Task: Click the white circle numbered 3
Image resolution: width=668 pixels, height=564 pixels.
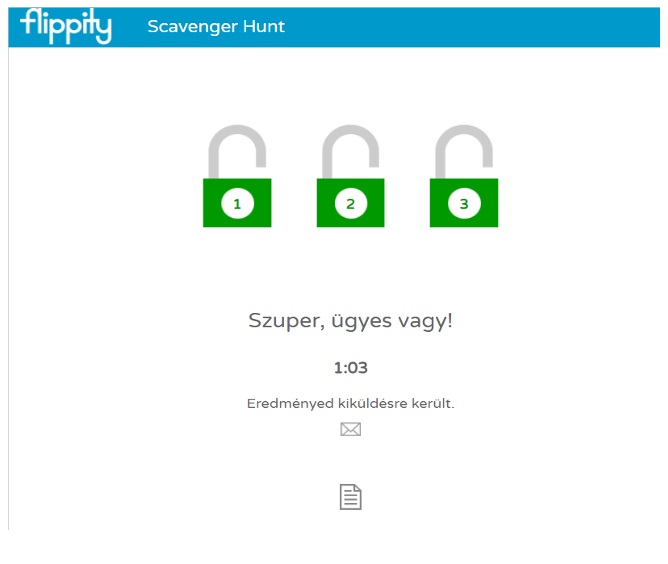Action: pos(464,203)
